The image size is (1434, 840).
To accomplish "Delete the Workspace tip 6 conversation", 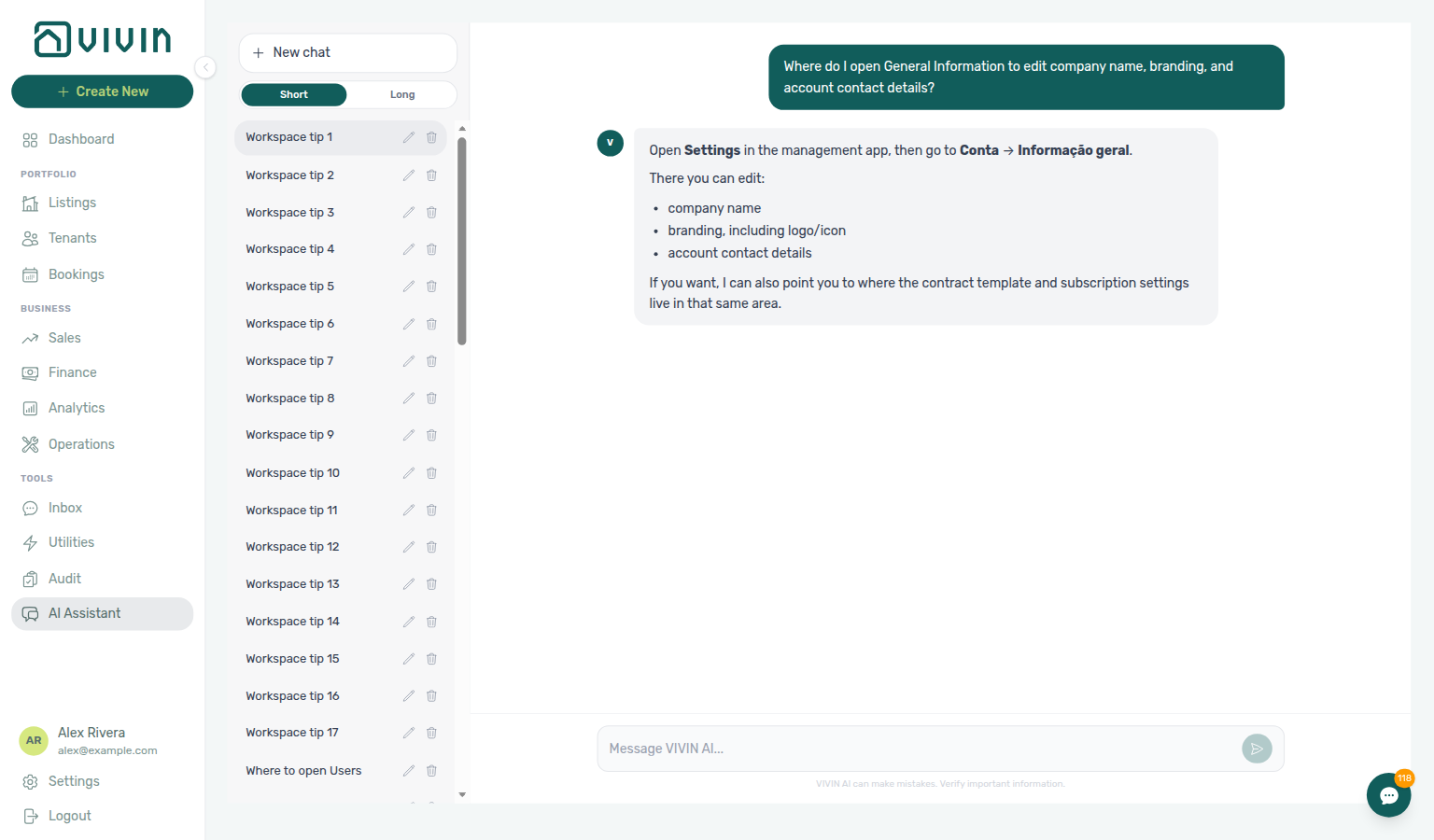I will click(431, 324).
